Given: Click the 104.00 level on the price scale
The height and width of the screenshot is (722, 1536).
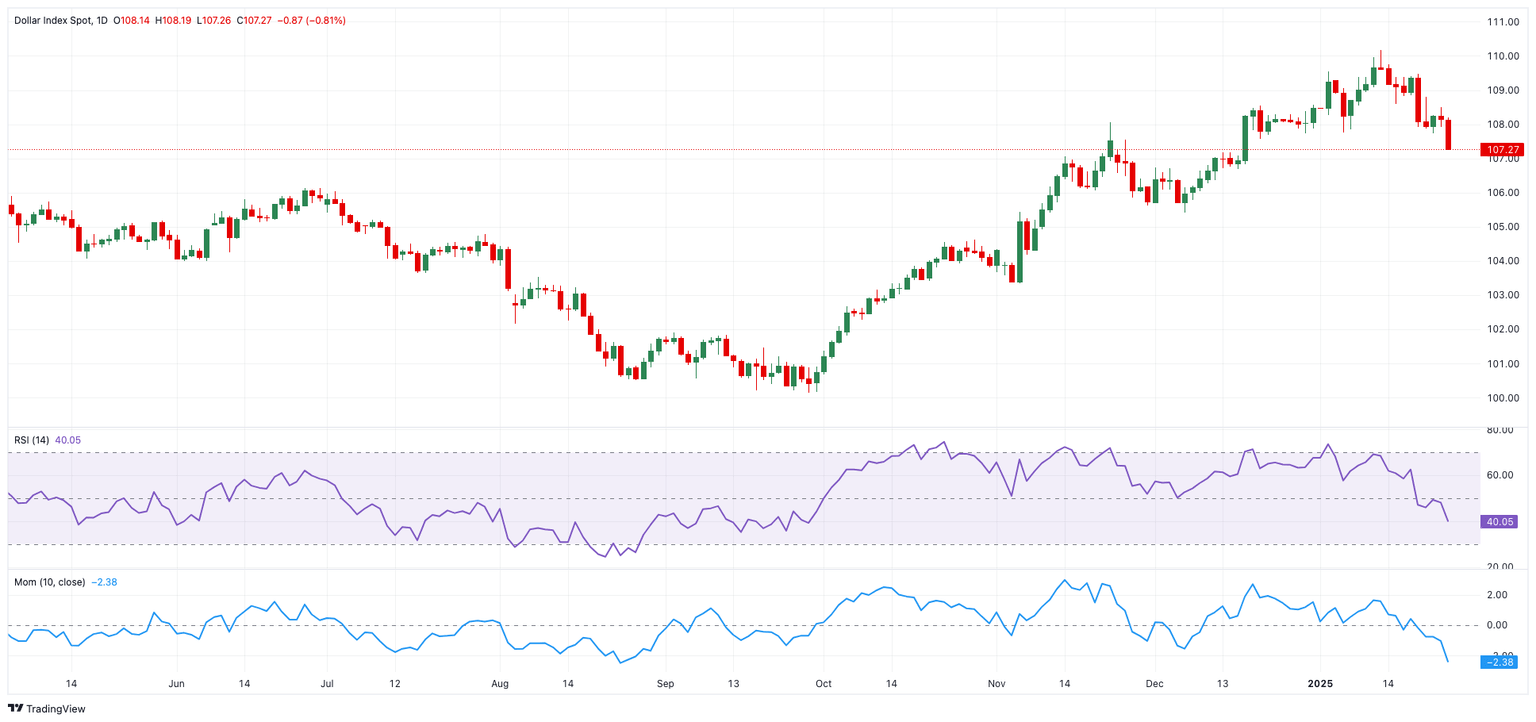Looking at the screenshot, I should [x=1502, y=261].
